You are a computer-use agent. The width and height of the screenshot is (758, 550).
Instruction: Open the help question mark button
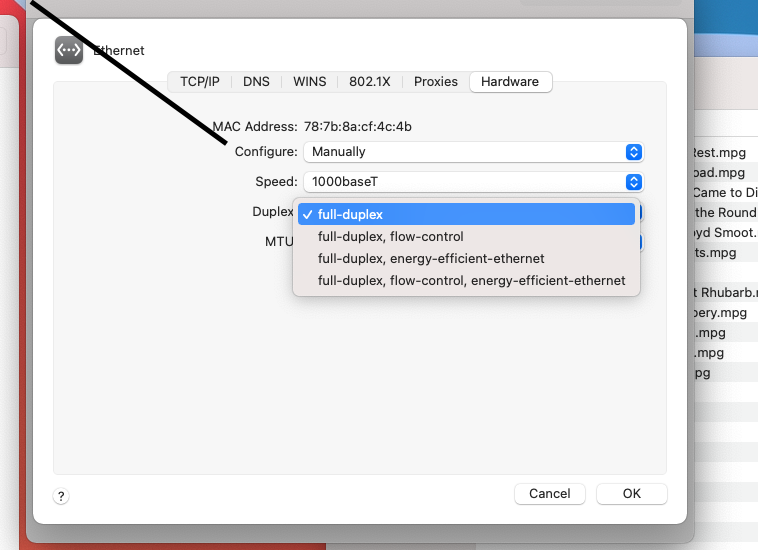pyautogui.click(x=61, y=496)
